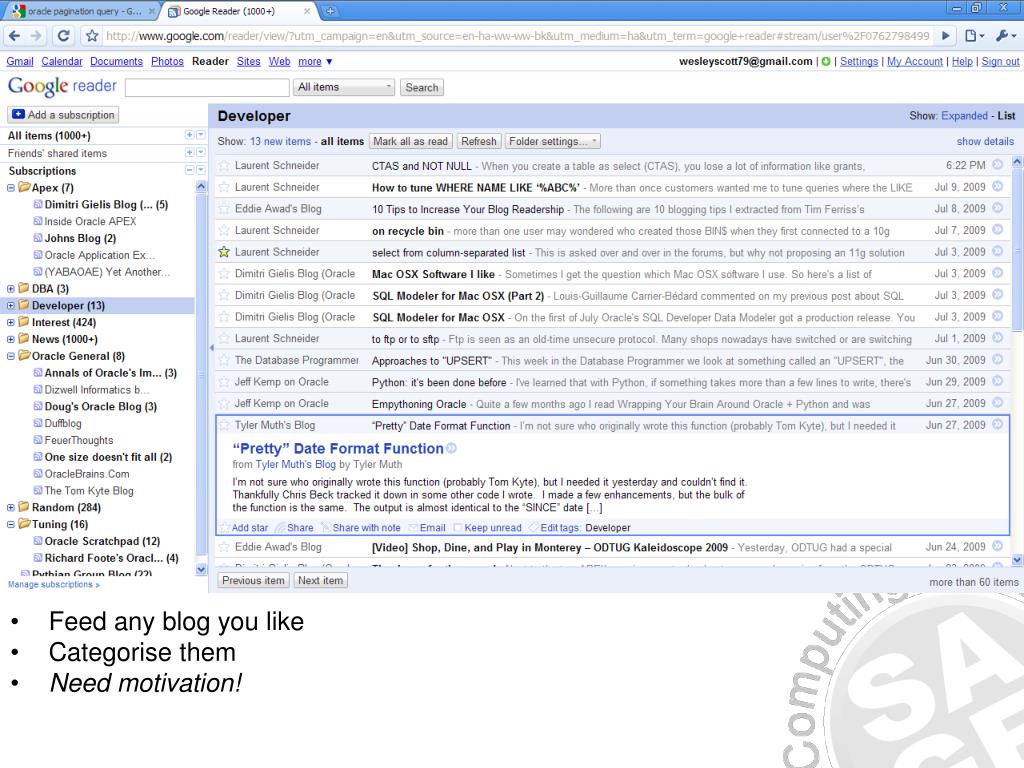Go to the Previous item

[x=253, y=580]
